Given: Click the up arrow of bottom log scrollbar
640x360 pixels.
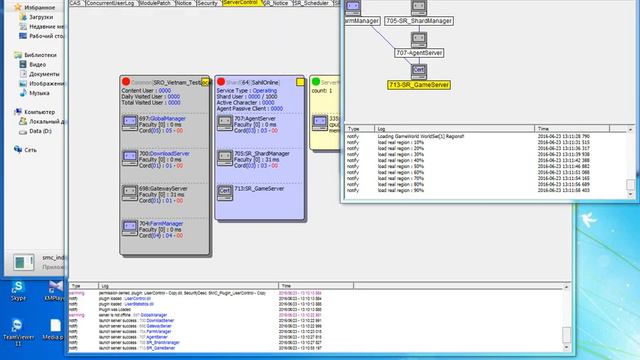Looking at the screenshot, I should [x=567, y=287].
